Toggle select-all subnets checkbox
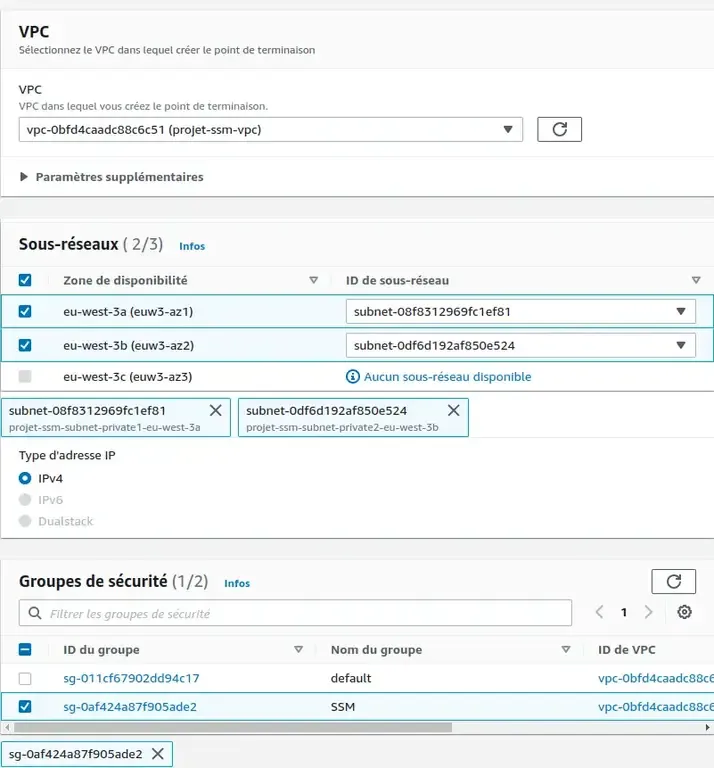This screenshot has height=768, width=714. coord(25,280)
